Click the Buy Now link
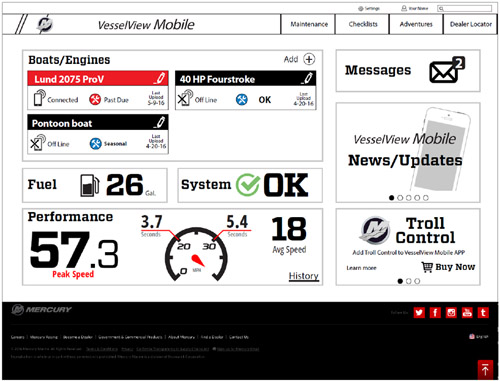This screenshot has width=500, height=381. pyautogui.click(x=455, y=267)
